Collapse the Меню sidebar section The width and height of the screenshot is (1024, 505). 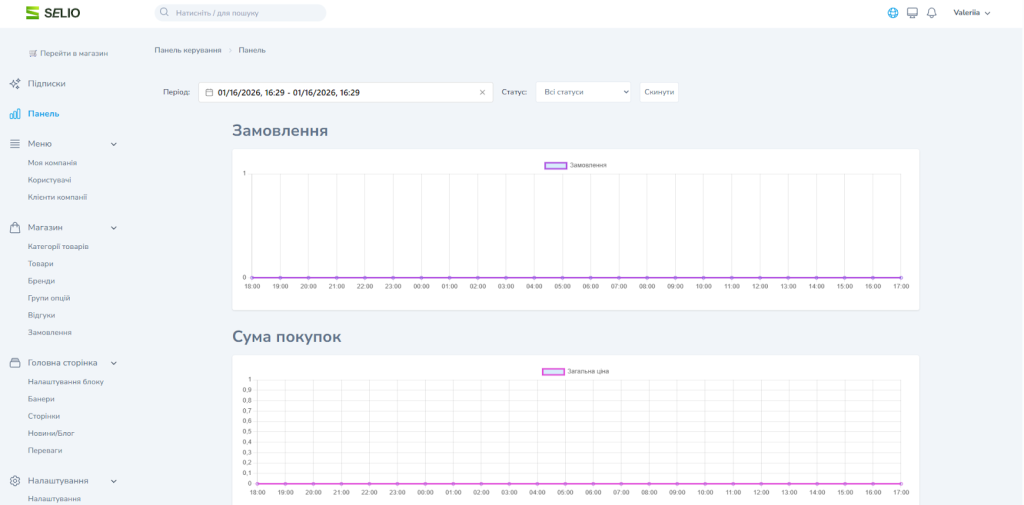point(114,144)
